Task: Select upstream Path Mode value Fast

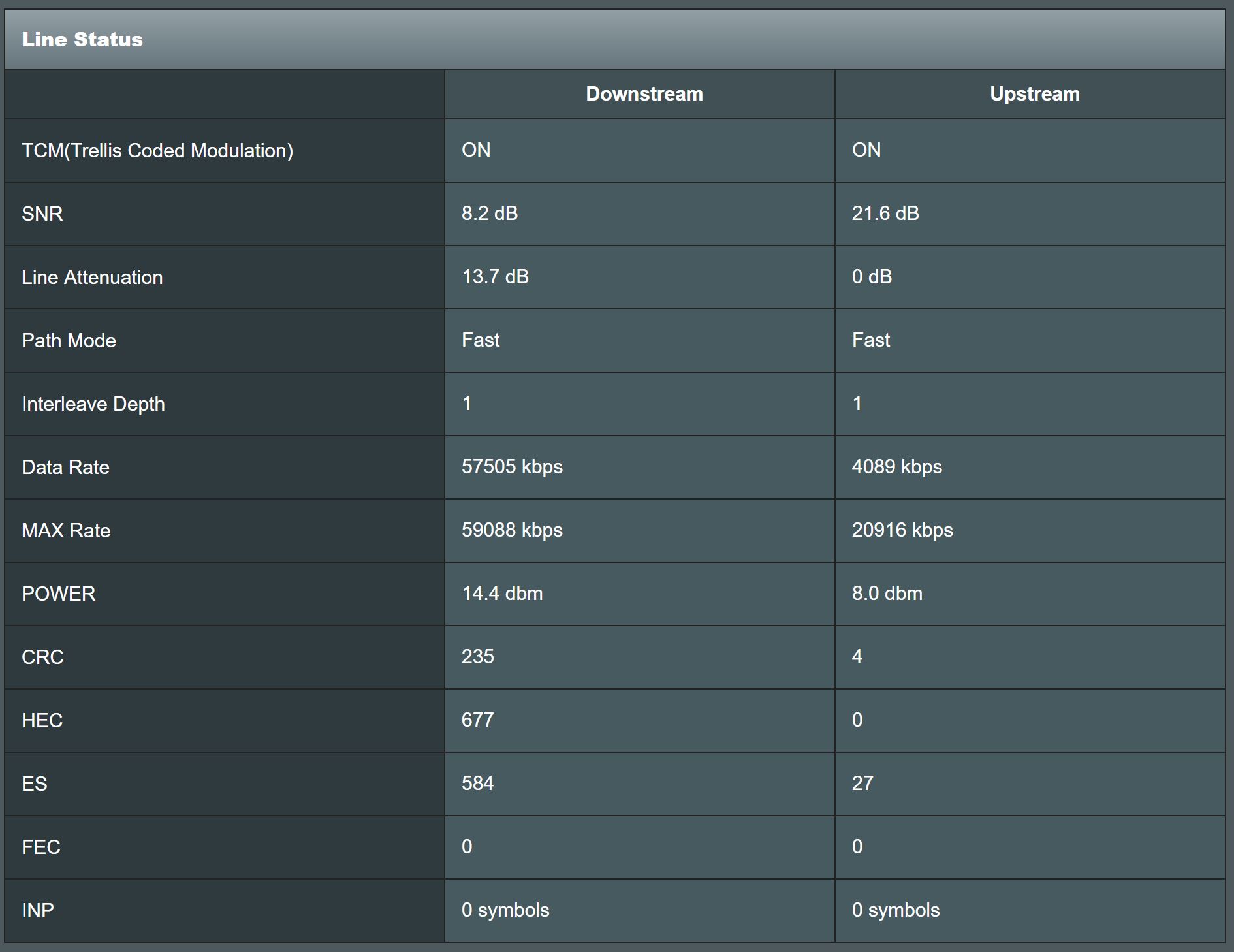Action: (871, 340)
